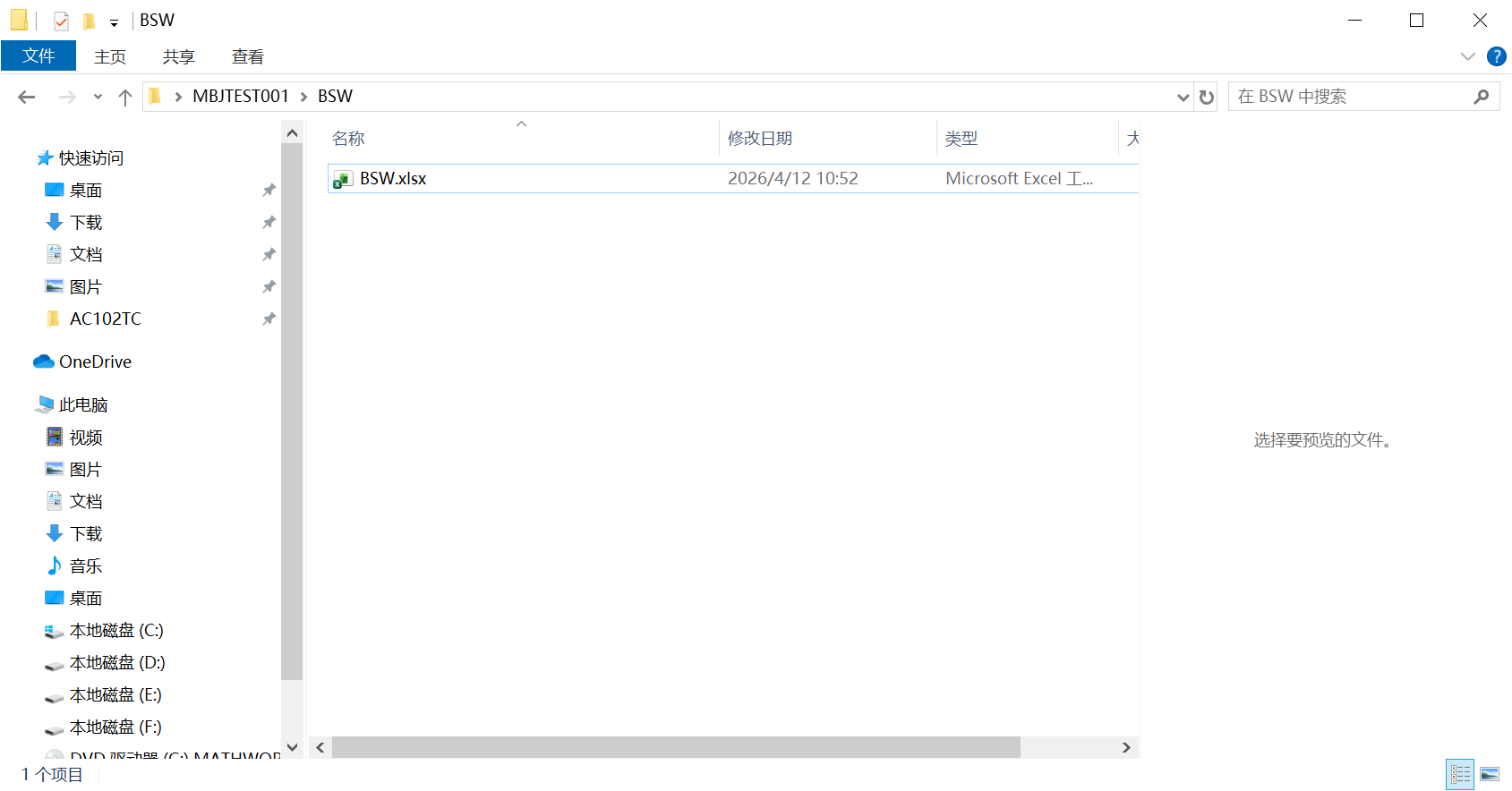The width and height of the screenshot is (1512, 791).
Task: Click the horizontal scrollbar thumb in file list
Action: tap(676, 747)
